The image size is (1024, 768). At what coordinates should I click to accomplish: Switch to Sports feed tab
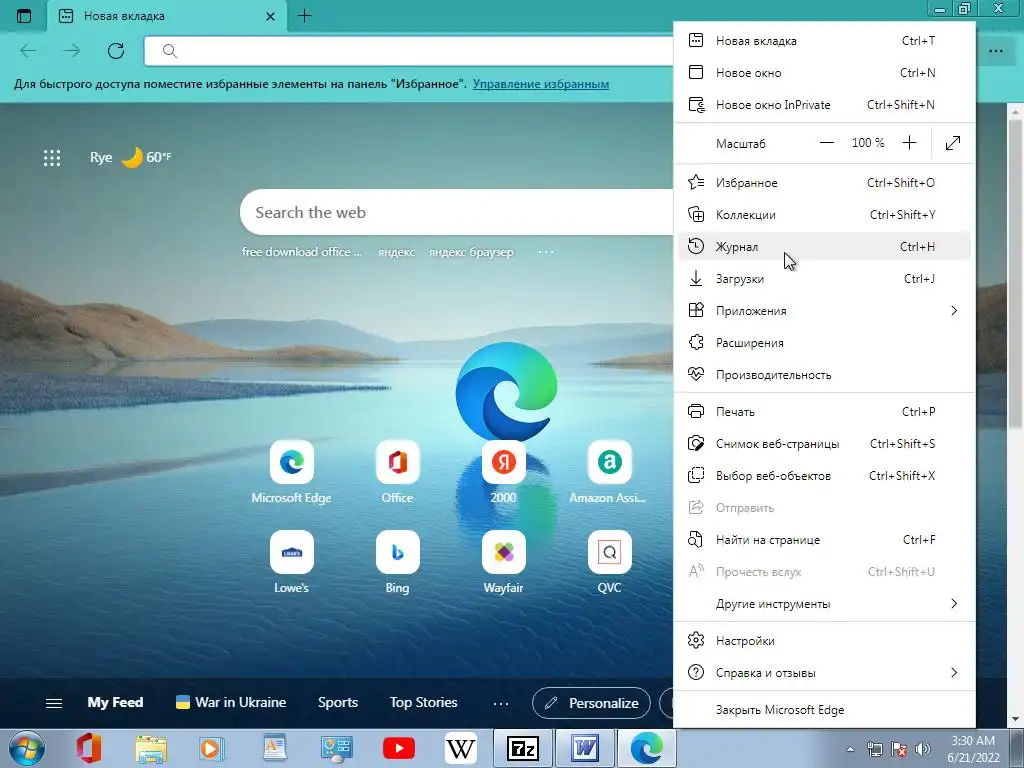click(x=338, y=703)
